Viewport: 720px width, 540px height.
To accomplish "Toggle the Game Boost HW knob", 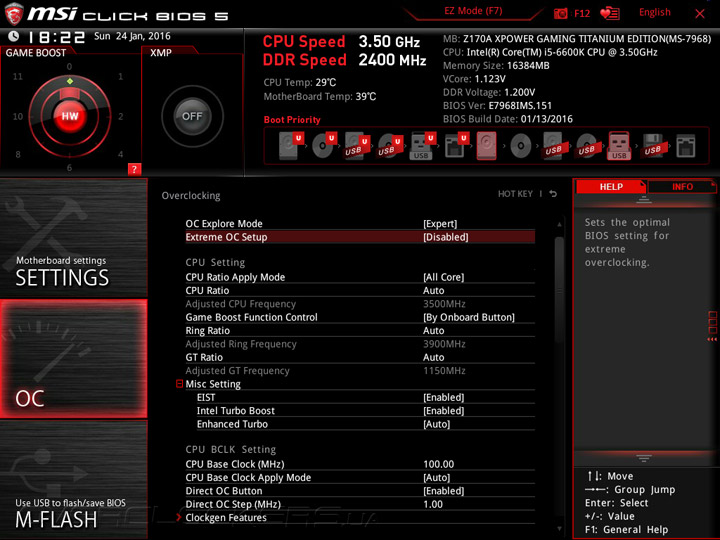I will pos(70,116).
